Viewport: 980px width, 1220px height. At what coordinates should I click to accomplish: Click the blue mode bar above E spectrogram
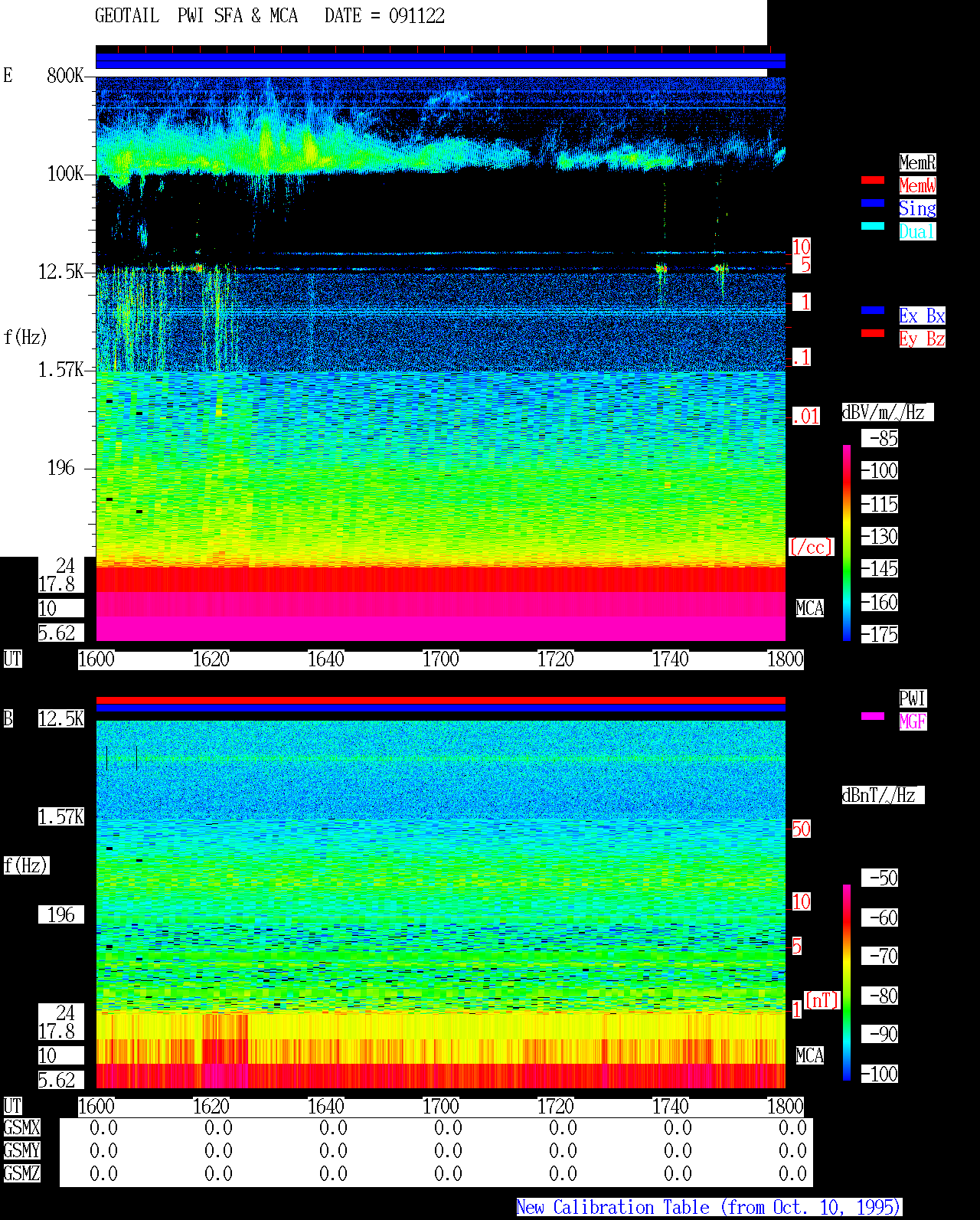tap(440, 61)
